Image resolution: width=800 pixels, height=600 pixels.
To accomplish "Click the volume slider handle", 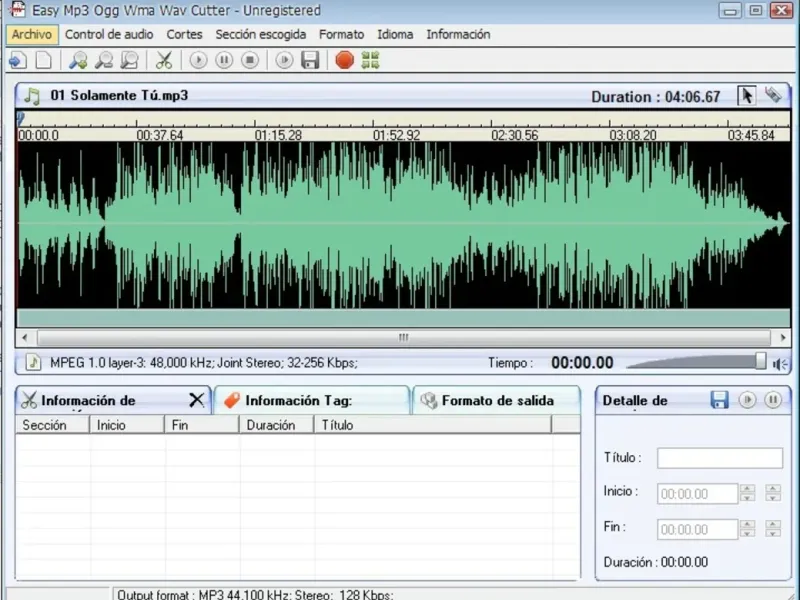I will click(761, 361).
